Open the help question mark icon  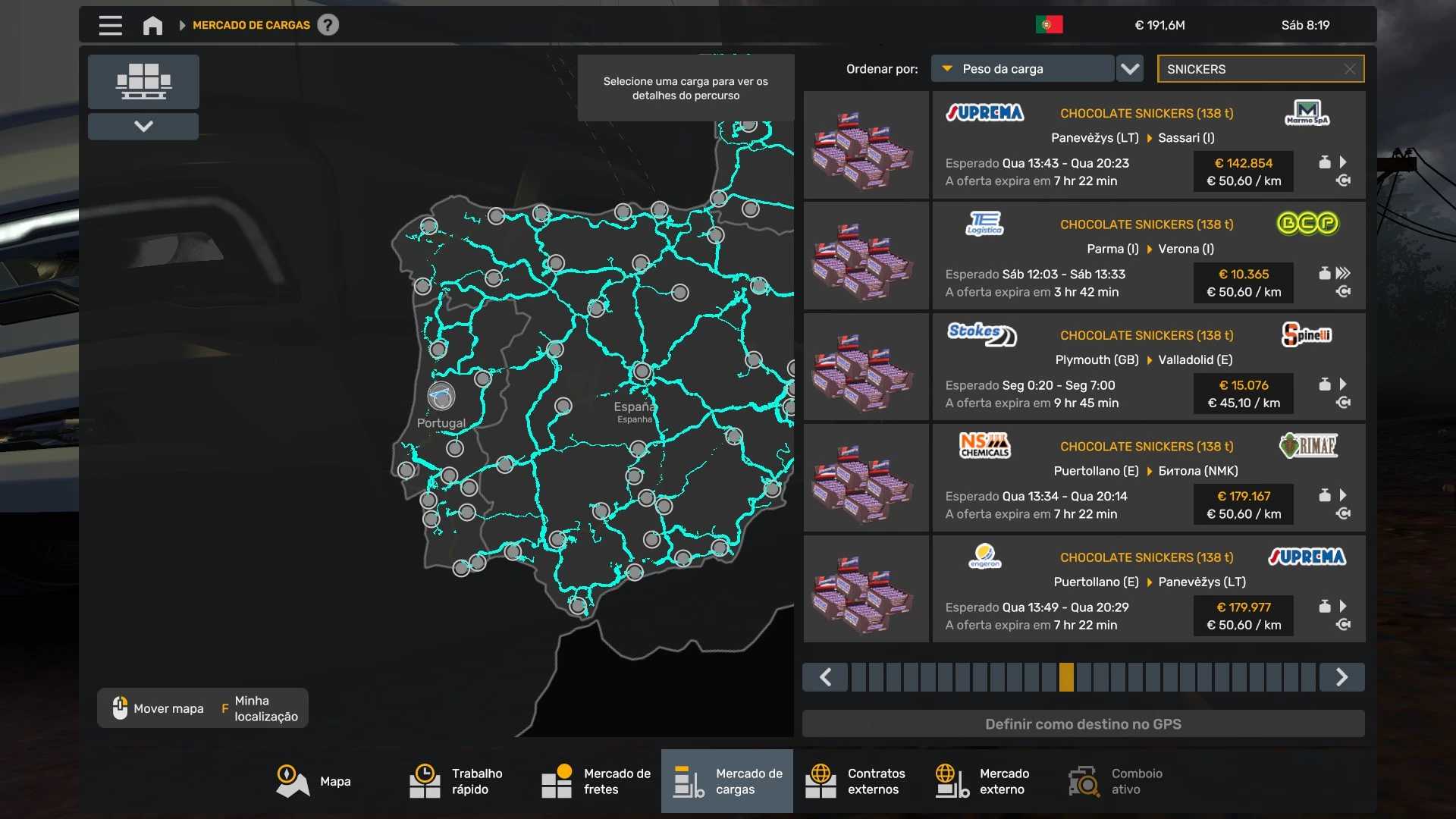(x=328, y=25)
